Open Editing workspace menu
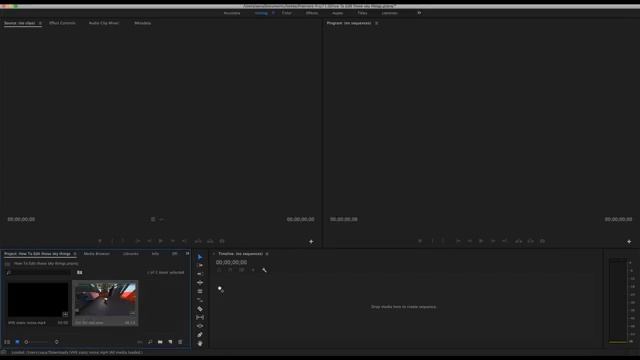This screenshot has height=360, width=640. pyautogui.click(x=273, y=13)
